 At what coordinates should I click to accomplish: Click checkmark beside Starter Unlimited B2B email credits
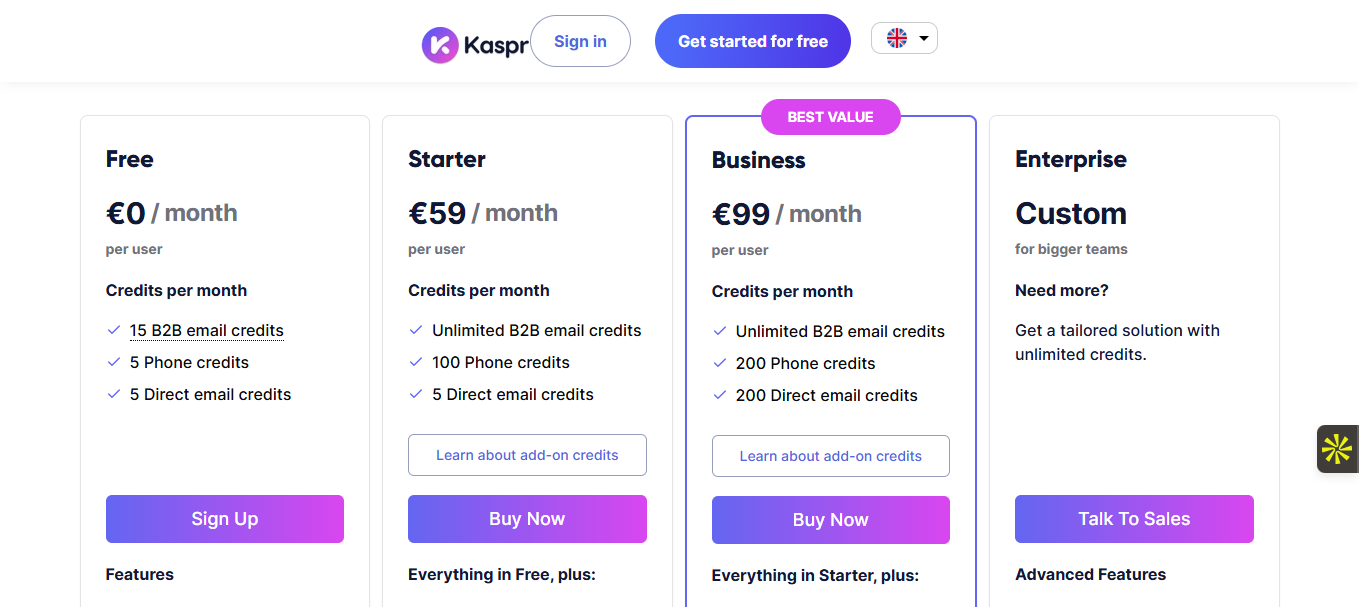[x=416, y=330]
